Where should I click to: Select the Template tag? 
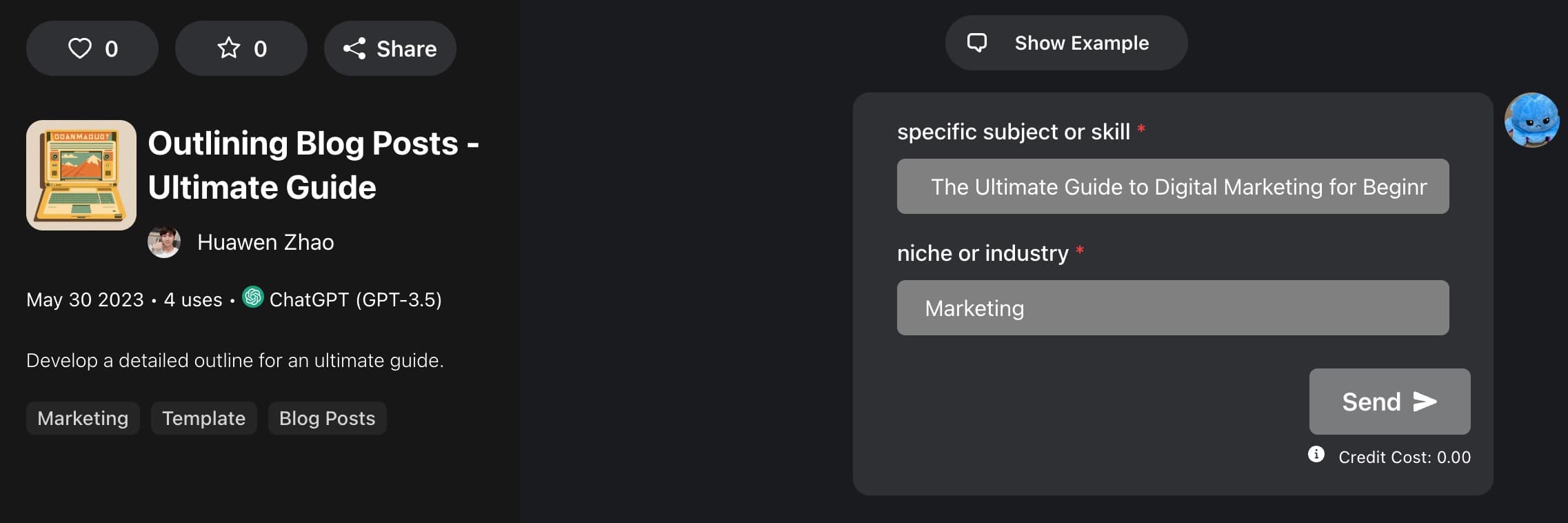204,418
